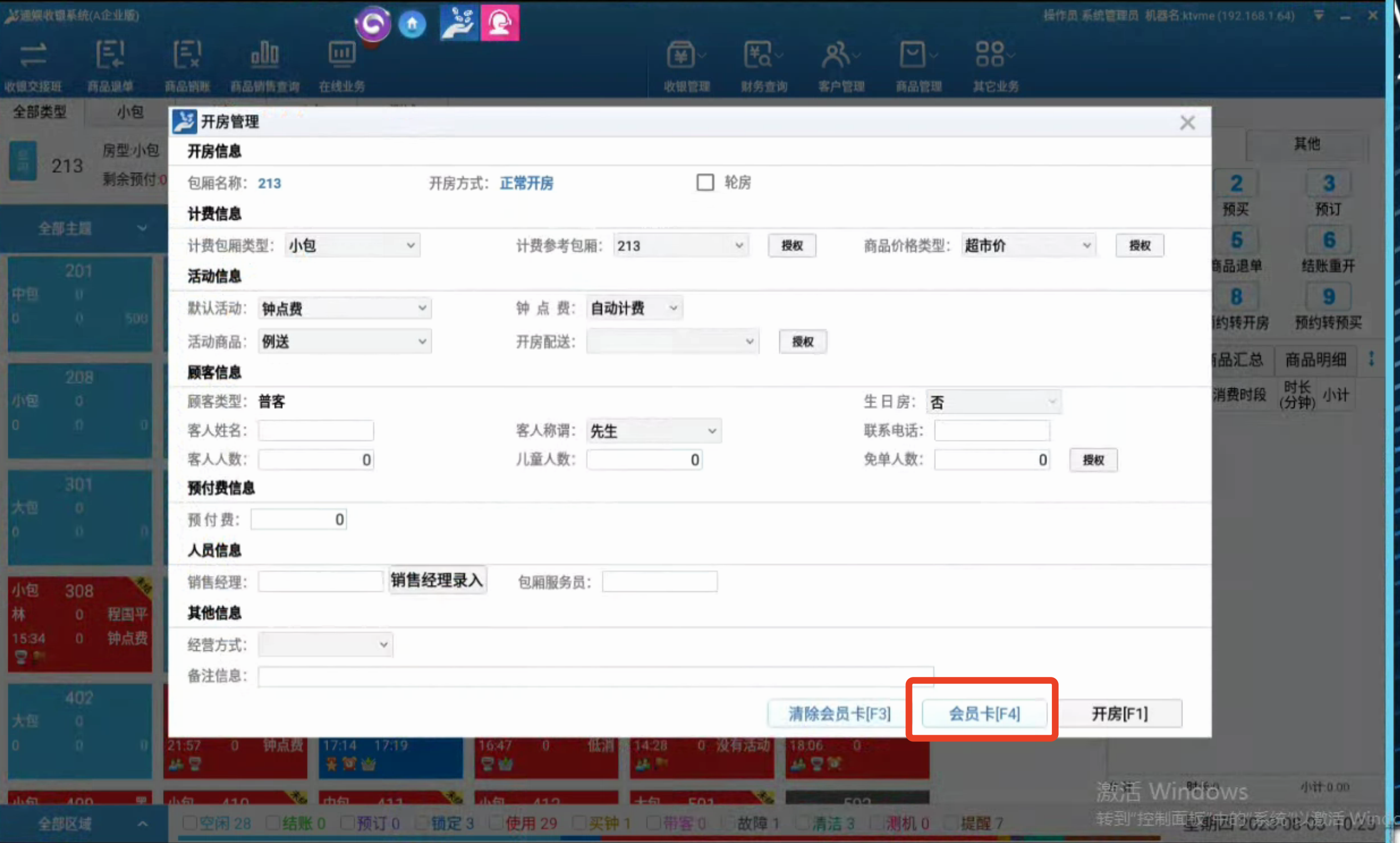Click the 5 商品退单 shortcut tile

point(1236,250)
